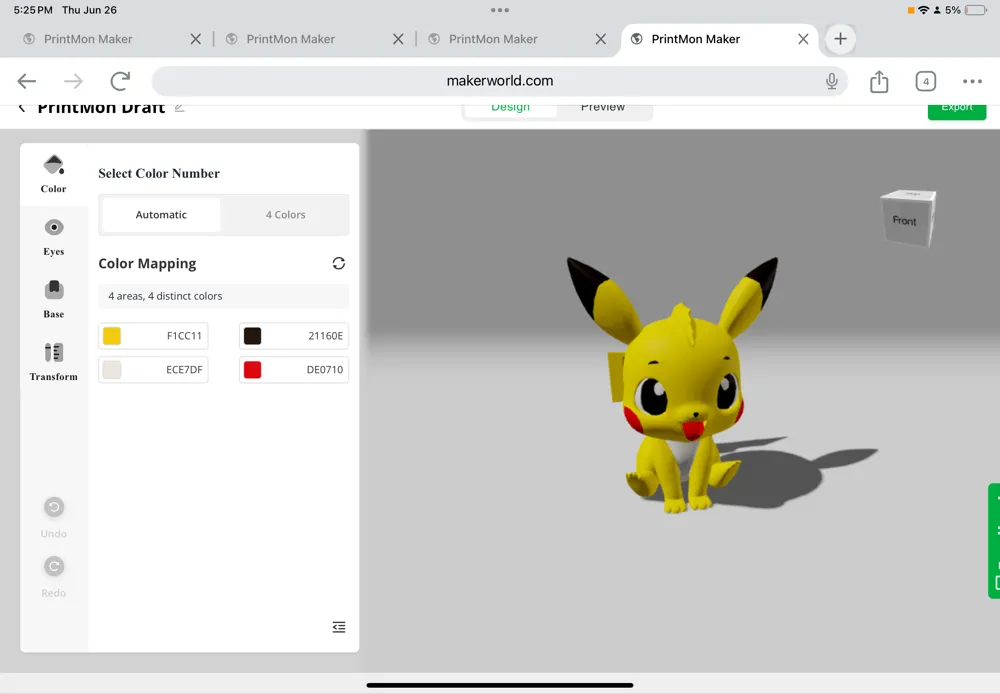This screenshot has width=1000, height=694.
Task: Switch to the Design tab
Action: tap(510, 108)
